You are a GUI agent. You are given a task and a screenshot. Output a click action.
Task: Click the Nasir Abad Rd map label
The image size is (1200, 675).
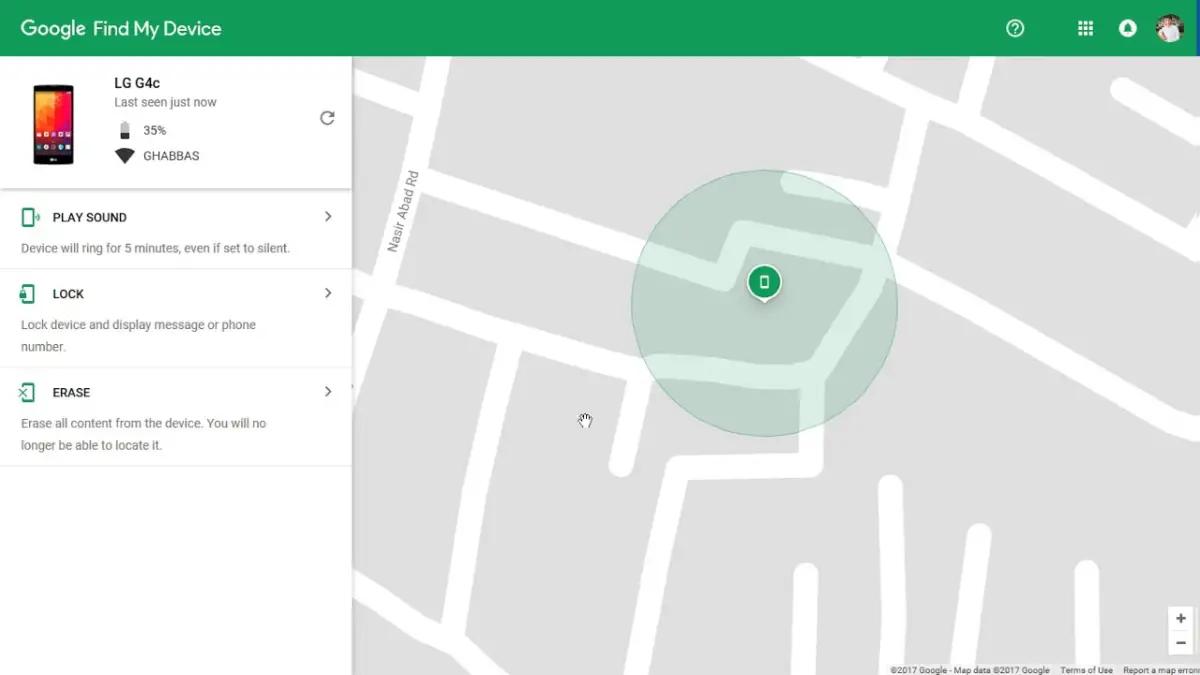[402, 211]
